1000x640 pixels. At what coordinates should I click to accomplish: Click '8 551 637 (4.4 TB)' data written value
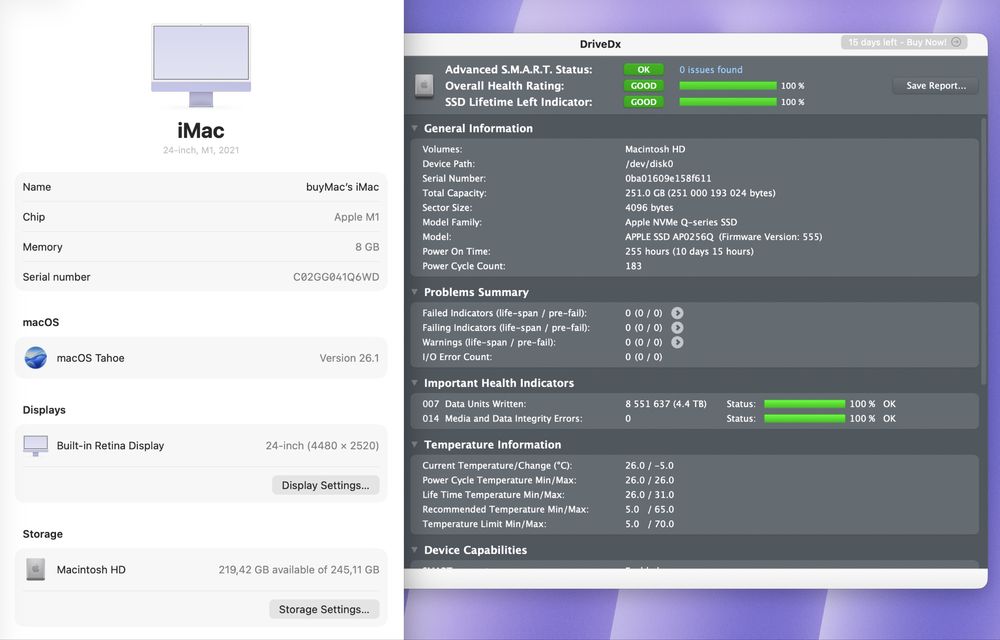(666, 404)
